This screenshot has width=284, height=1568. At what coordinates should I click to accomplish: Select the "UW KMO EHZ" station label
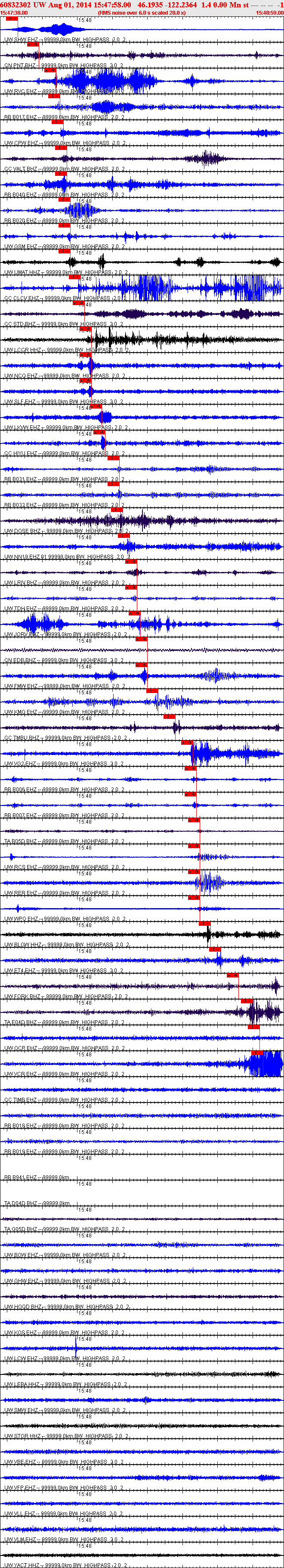pos(21,712)
